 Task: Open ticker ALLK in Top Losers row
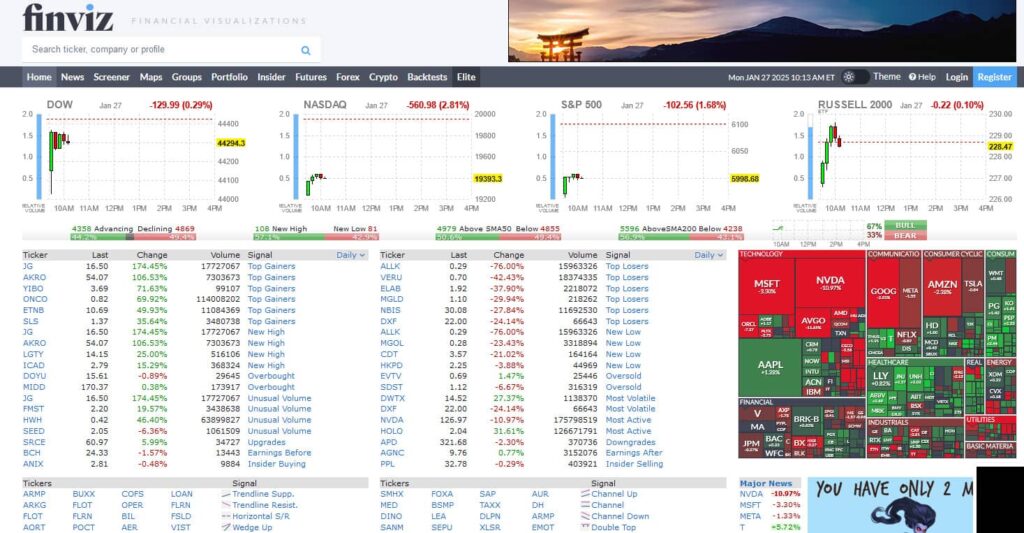390,266
